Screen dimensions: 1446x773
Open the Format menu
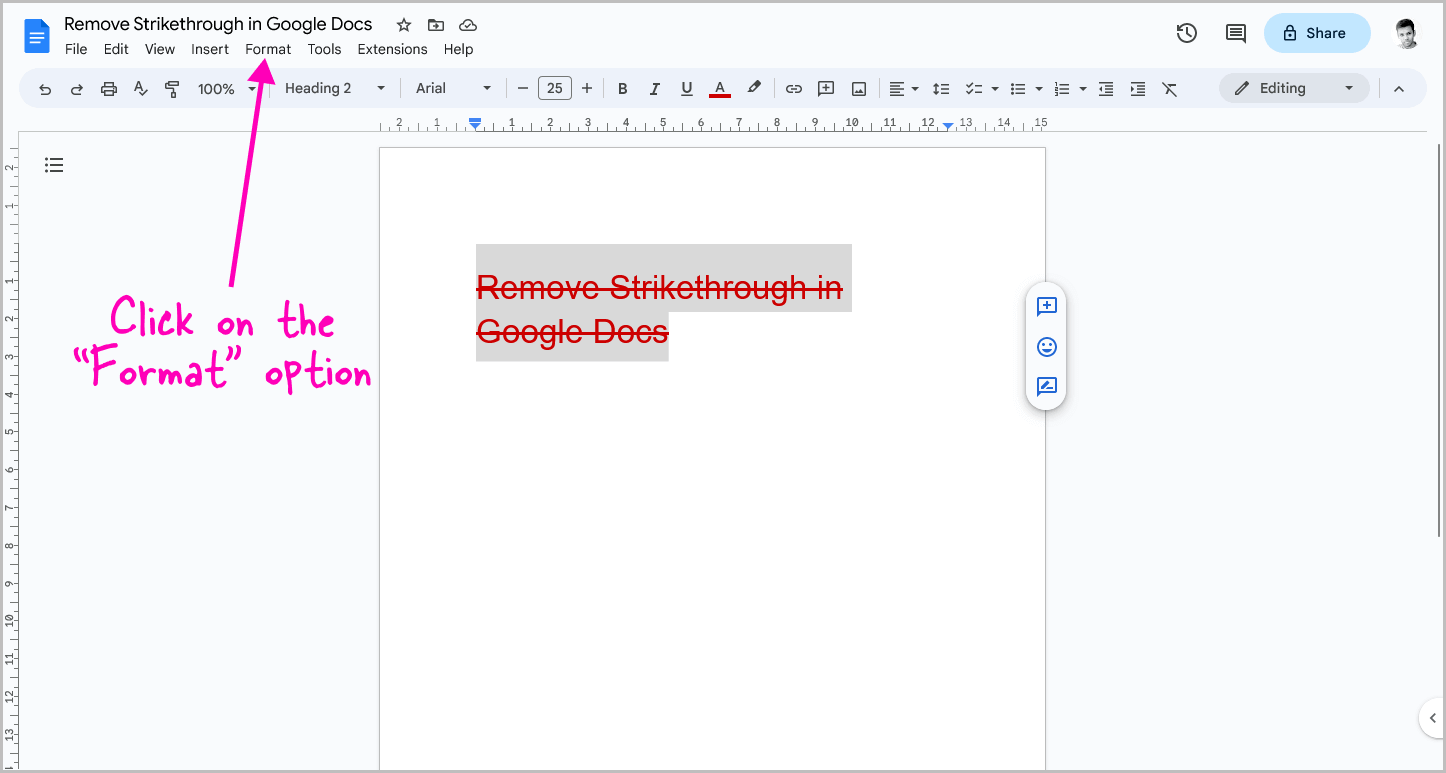pyautogui.click(x=267, y=48)
